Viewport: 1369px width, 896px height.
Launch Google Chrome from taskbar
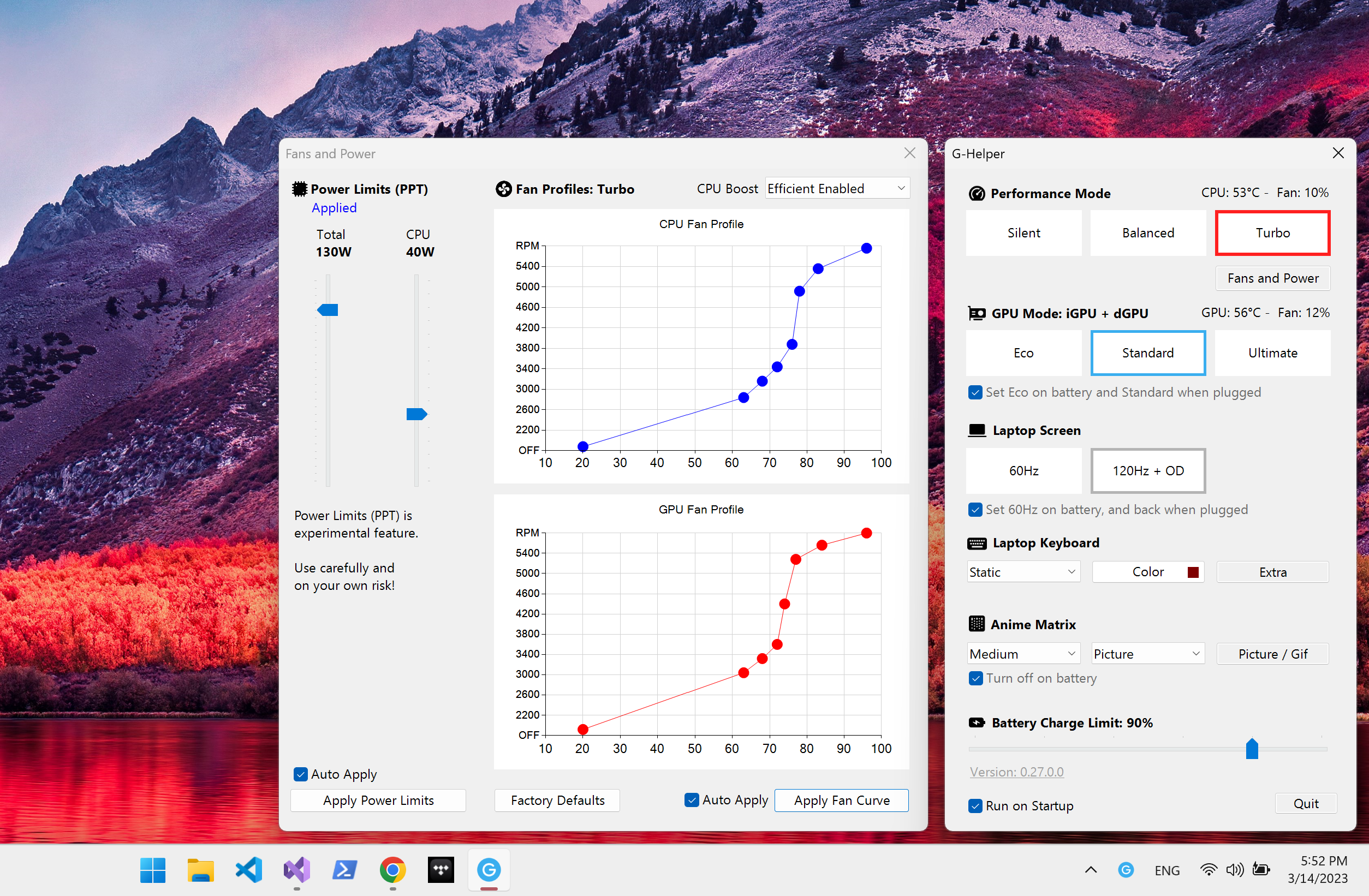(x=392, y=870)
